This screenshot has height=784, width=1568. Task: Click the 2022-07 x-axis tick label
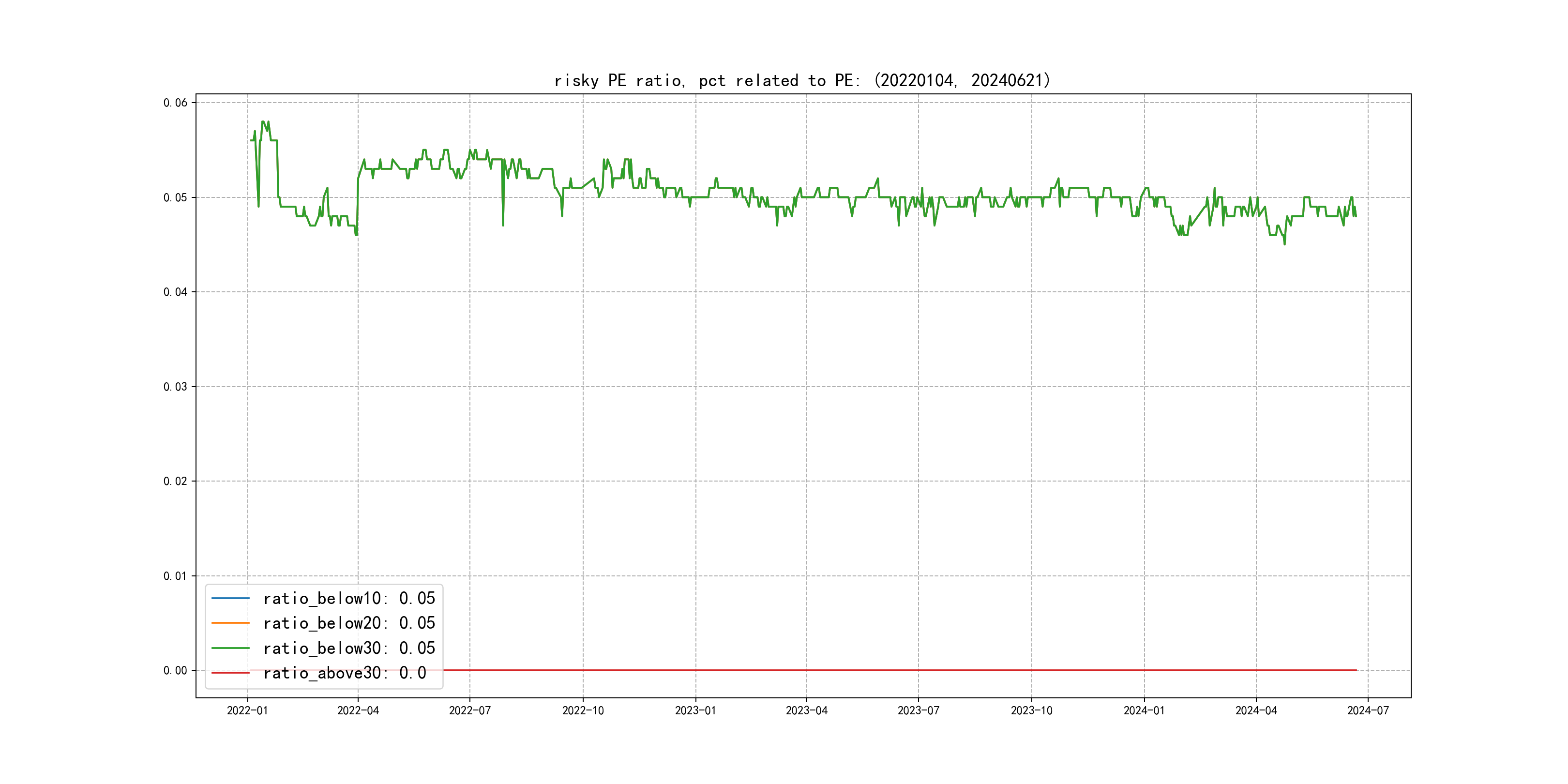[469, 710]
